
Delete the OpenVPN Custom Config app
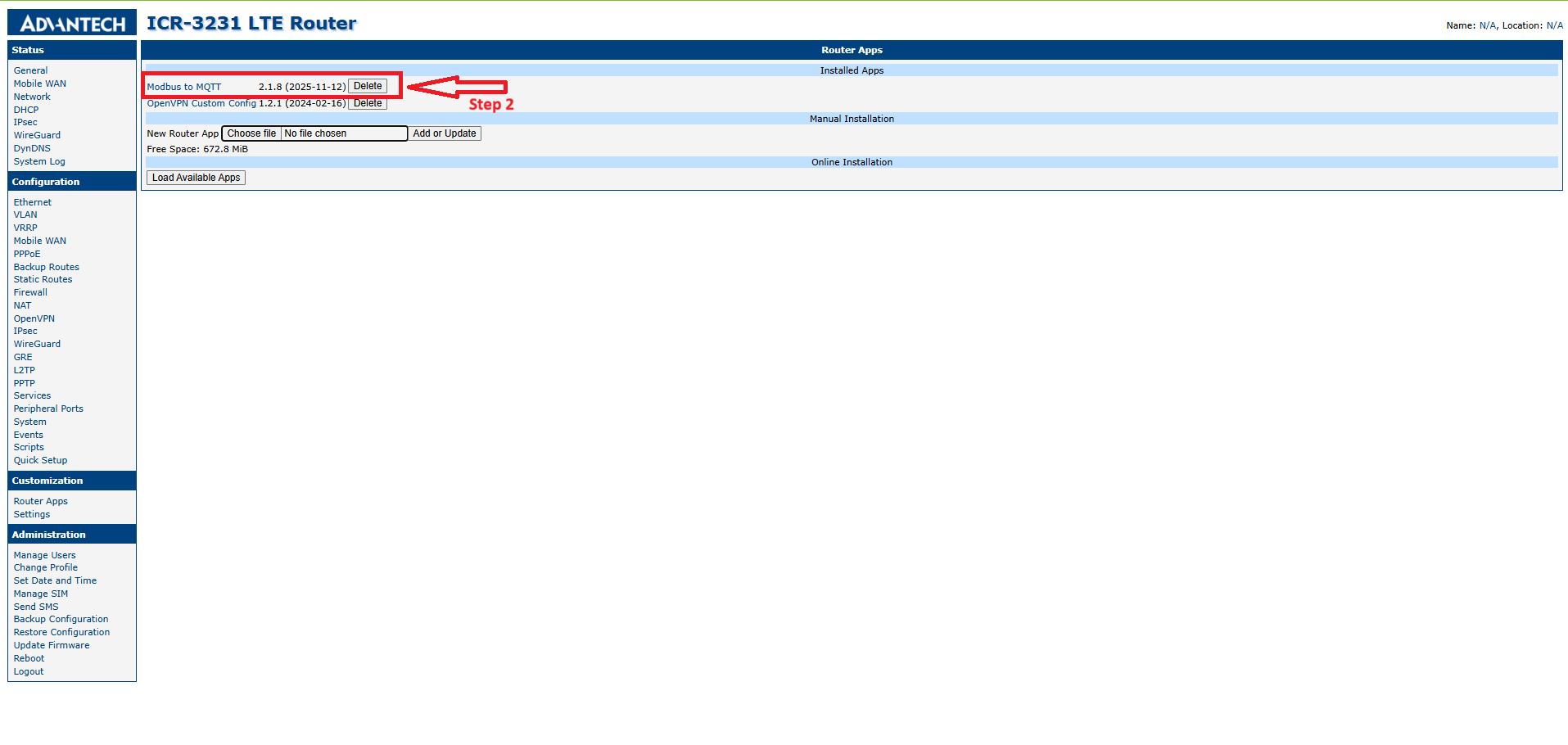coord(368,103)
